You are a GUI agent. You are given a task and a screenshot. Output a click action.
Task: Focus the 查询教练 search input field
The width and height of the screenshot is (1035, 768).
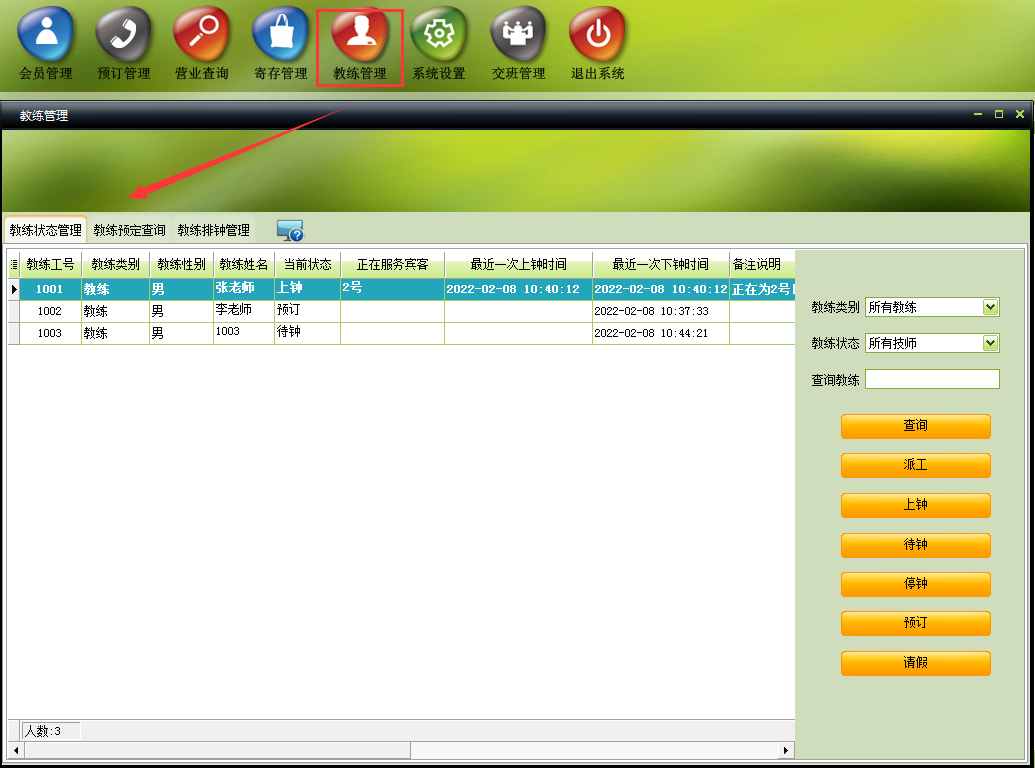(932, 379)
